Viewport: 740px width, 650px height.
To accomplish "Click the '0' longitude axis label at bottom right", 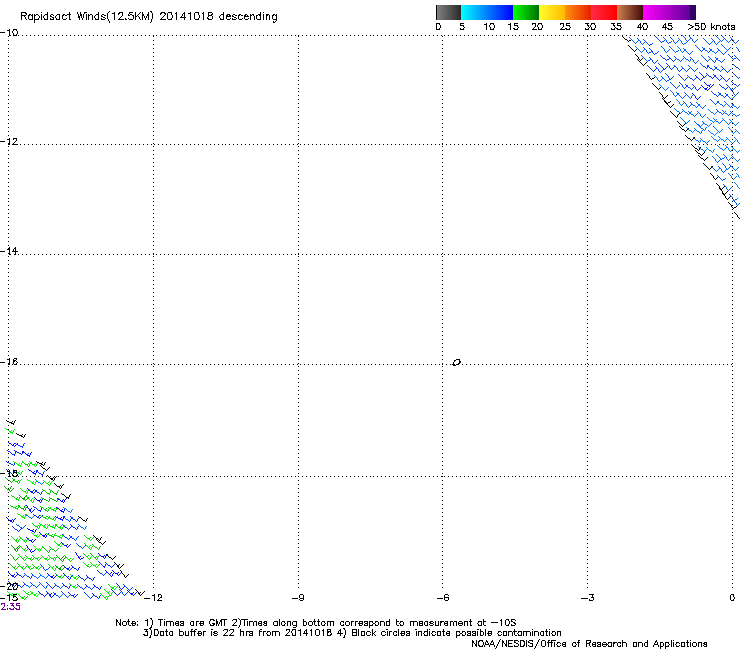I will coord(732,598).
